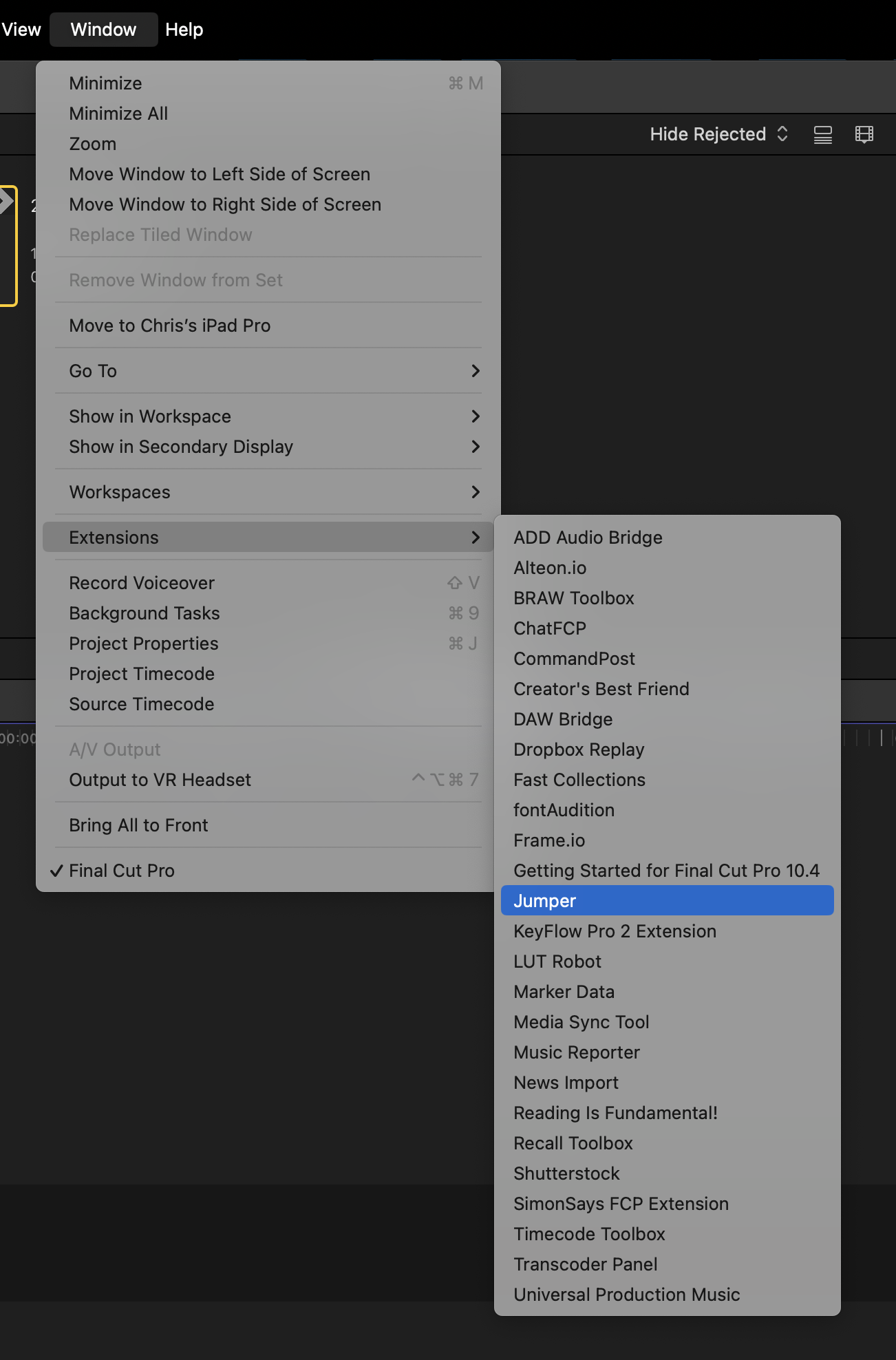This screenshot has width=896, height=1360.
Task: Launch the Jumper extension
Action: [x=666, y=901]
